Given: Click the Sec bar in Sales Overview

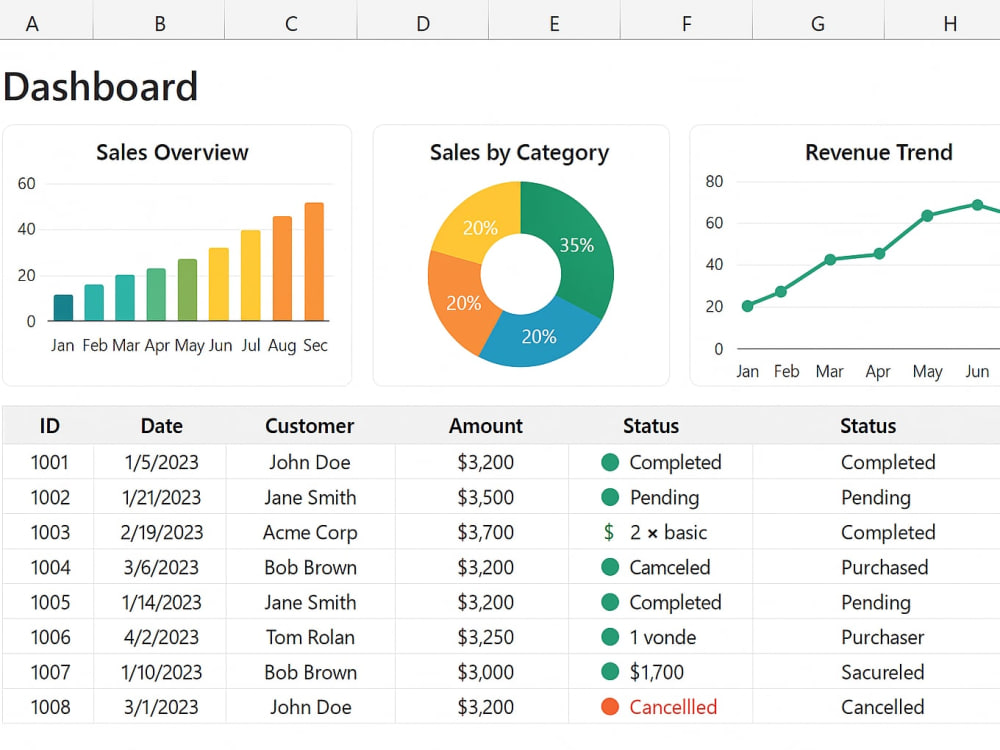Looking at the screenshot, I should point(314,261).
